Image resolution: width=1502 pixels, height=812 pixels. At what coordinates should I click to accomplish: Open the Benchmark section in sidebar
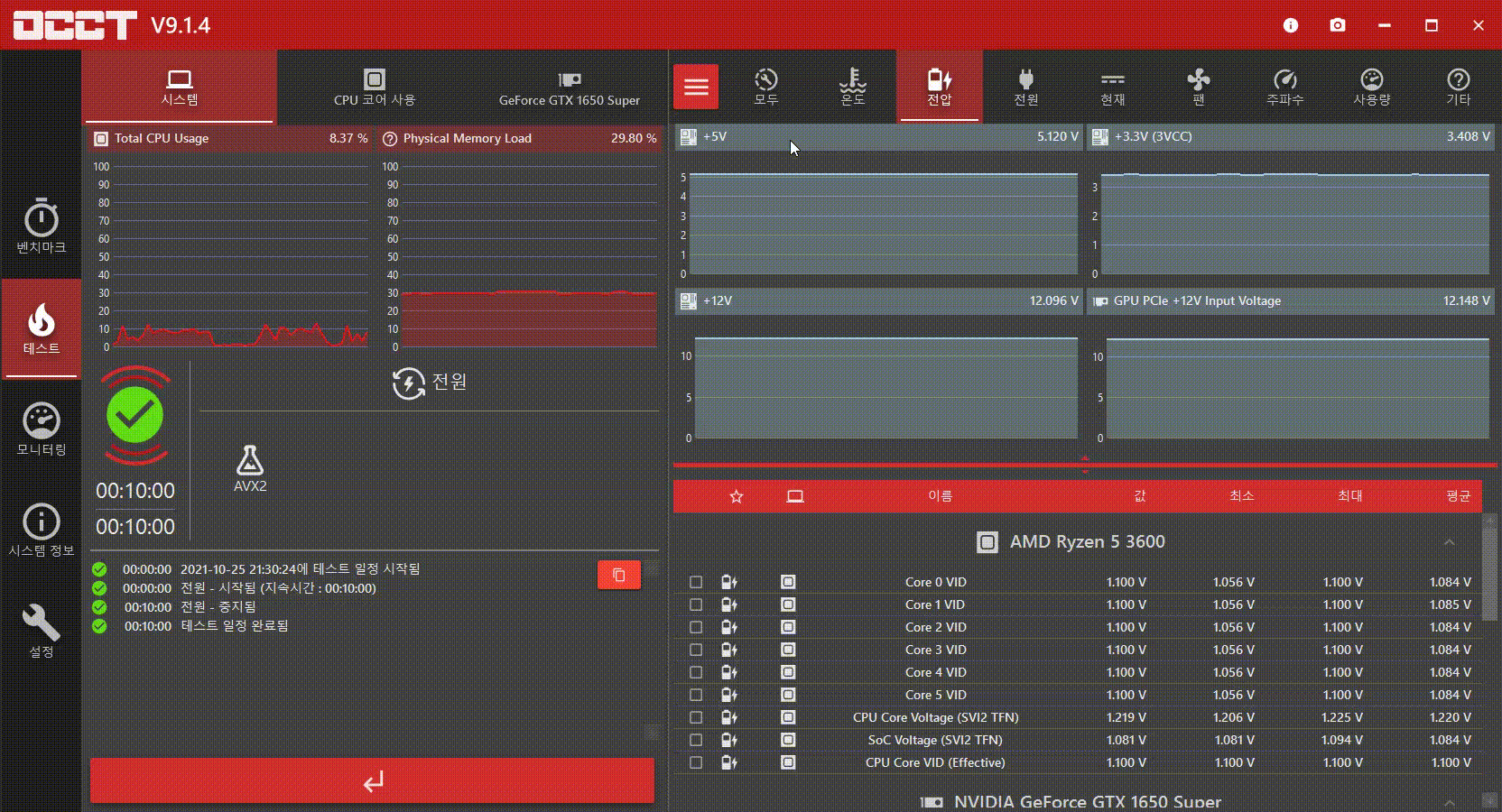click(x=41, y=226)
